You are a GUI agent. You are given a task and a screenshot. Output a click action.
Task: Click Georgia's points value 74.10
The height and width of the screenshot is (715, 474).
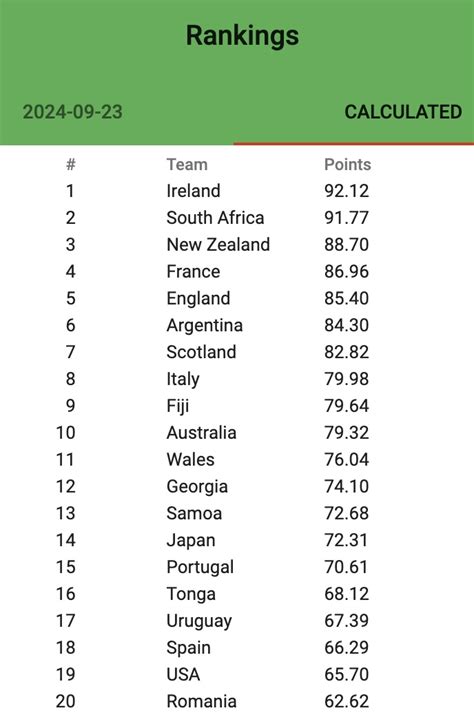click(x=346, y=487)
